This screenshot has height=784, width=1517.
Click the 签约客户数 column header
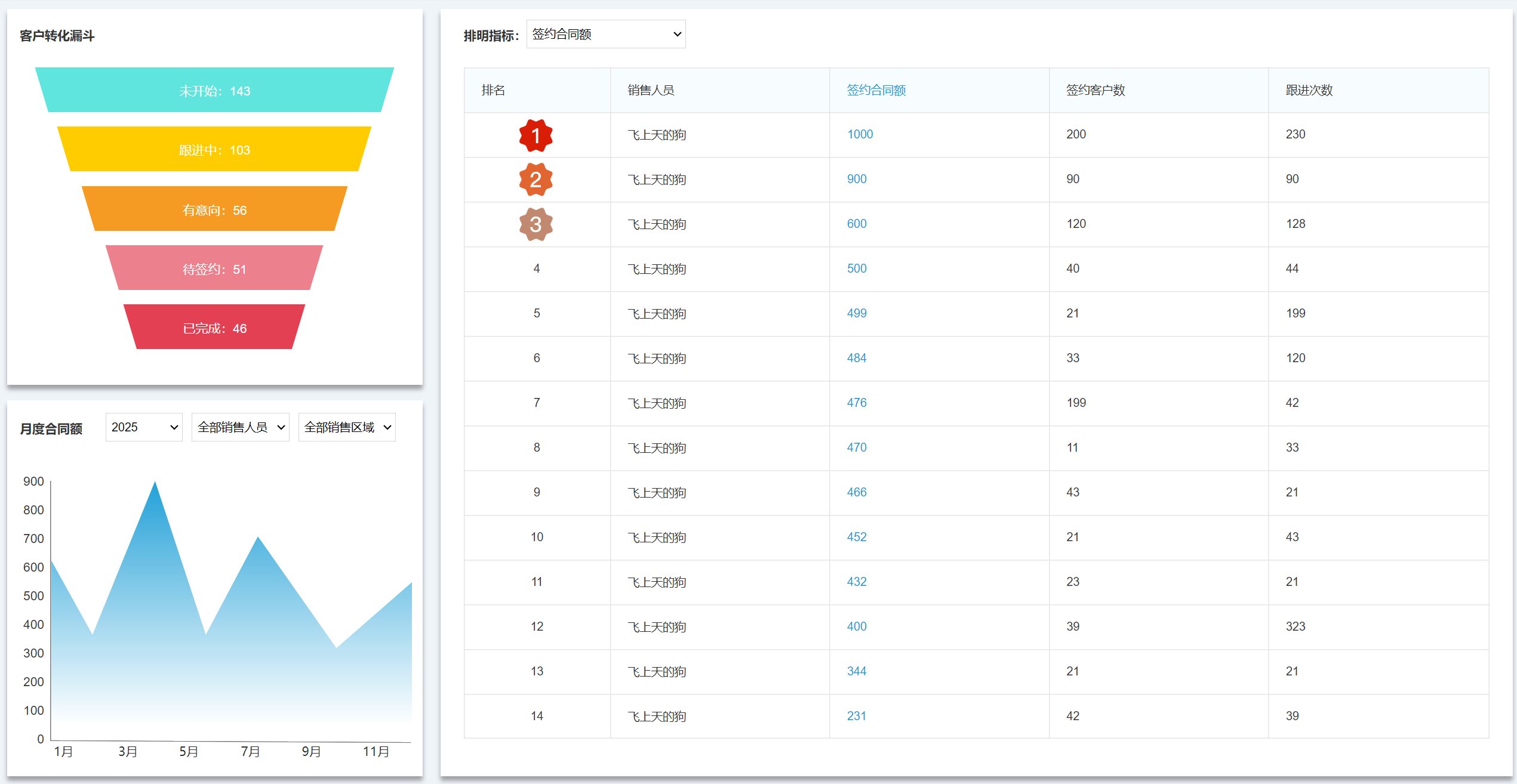1095,90
